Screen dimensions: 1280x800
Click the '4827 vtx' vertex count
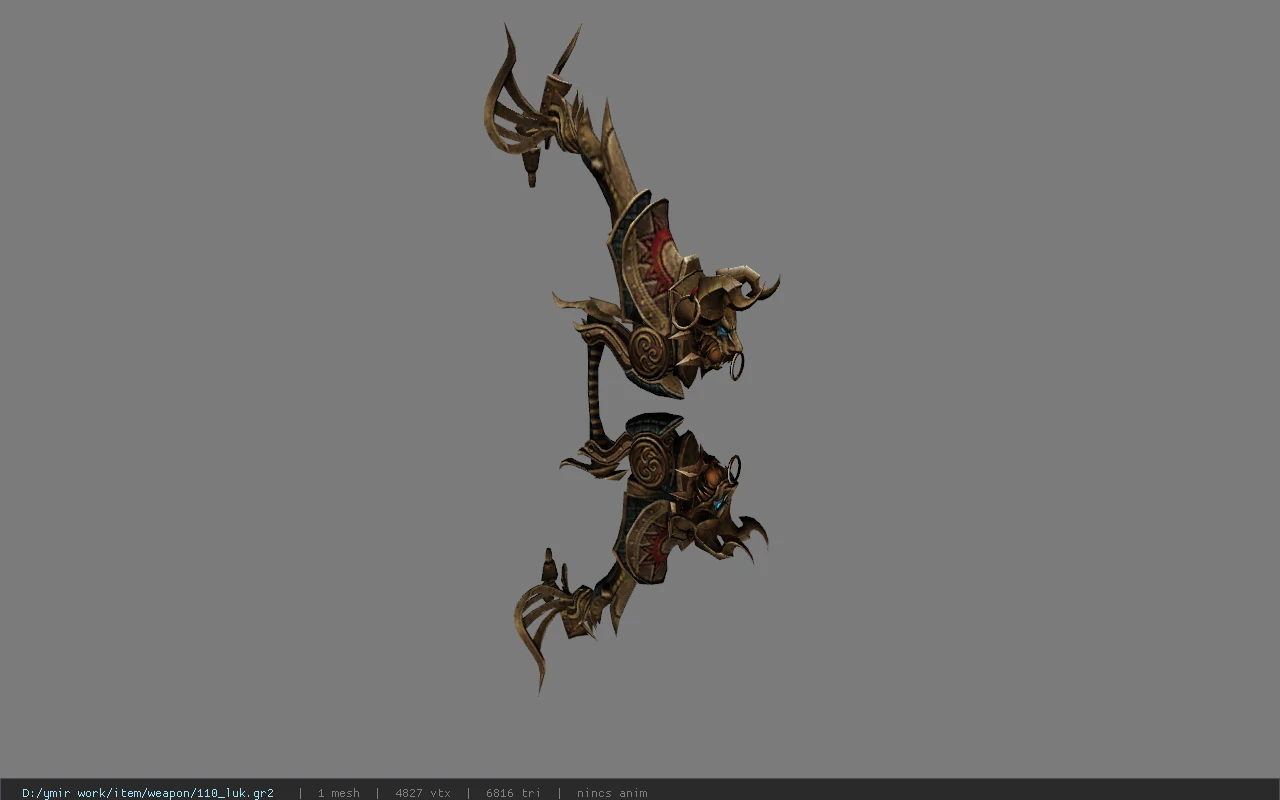coord(423,793)
